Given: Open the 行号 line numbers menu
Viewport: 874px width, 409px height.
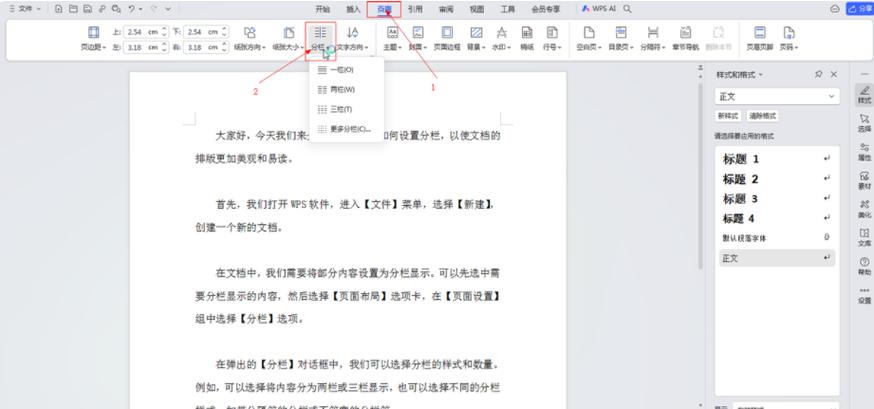Looking at the screenshot, I should point(552,38).
